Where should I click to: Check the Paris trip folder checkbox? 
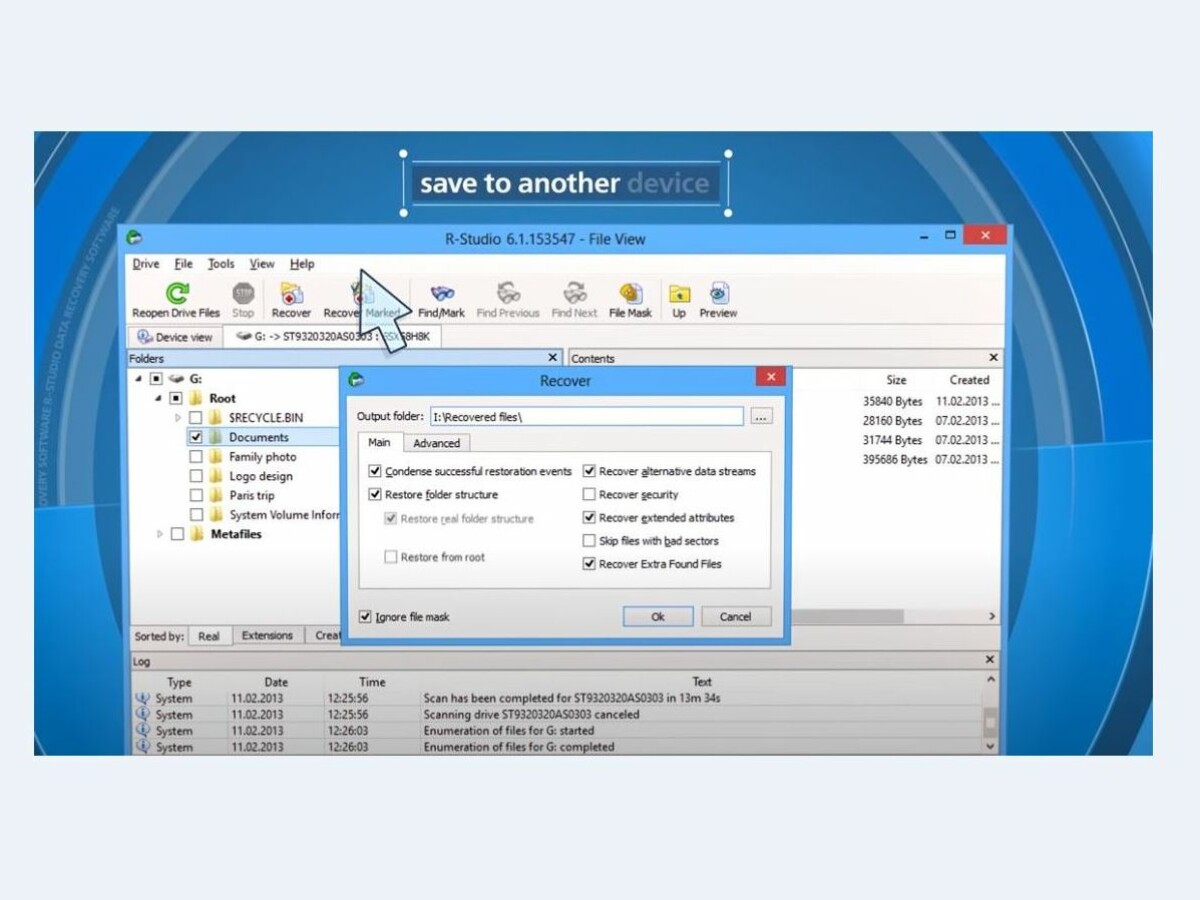tap(196, 495)
